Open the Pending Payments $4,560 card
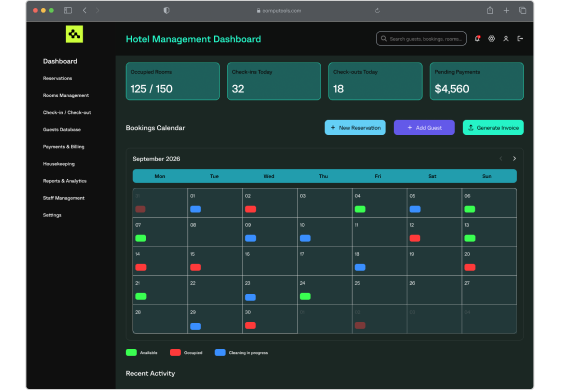Viewport: 561px width, 390px height. pyautogui.click(x=477, y=81)
